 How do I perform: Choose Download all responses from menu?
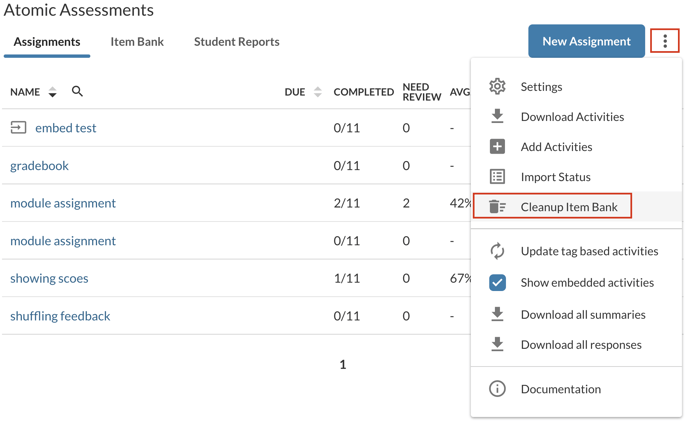[580, 344]
